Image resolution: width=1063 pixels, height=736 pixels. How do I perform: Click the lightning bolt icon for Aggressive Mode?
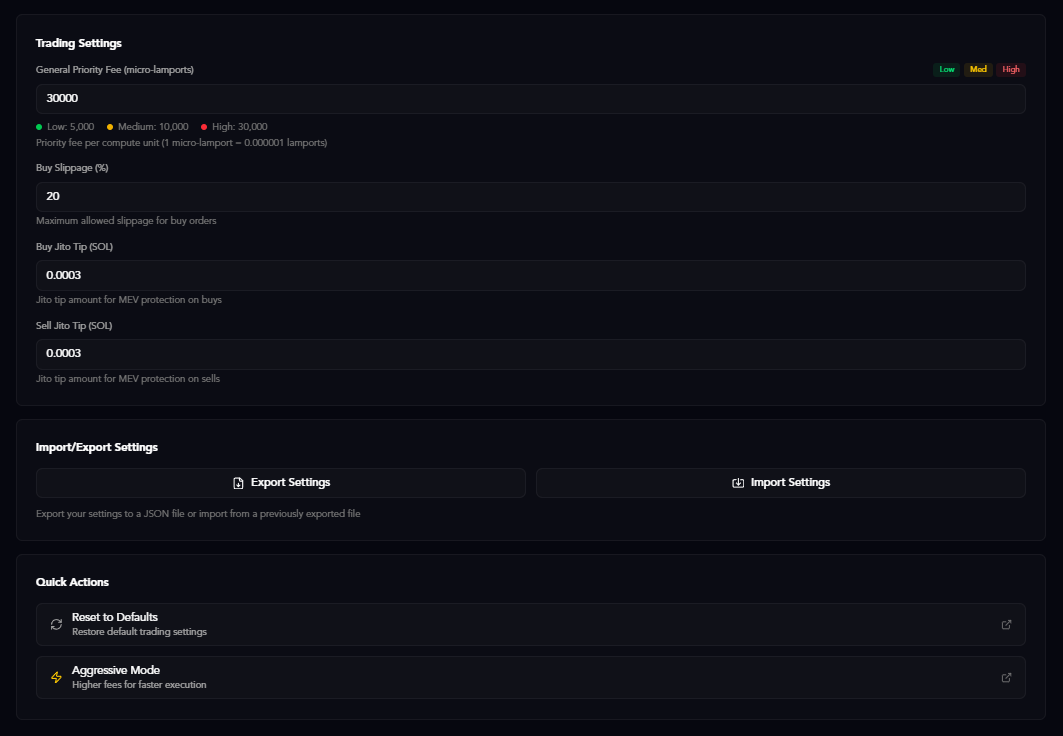click(x=56, y=677)
